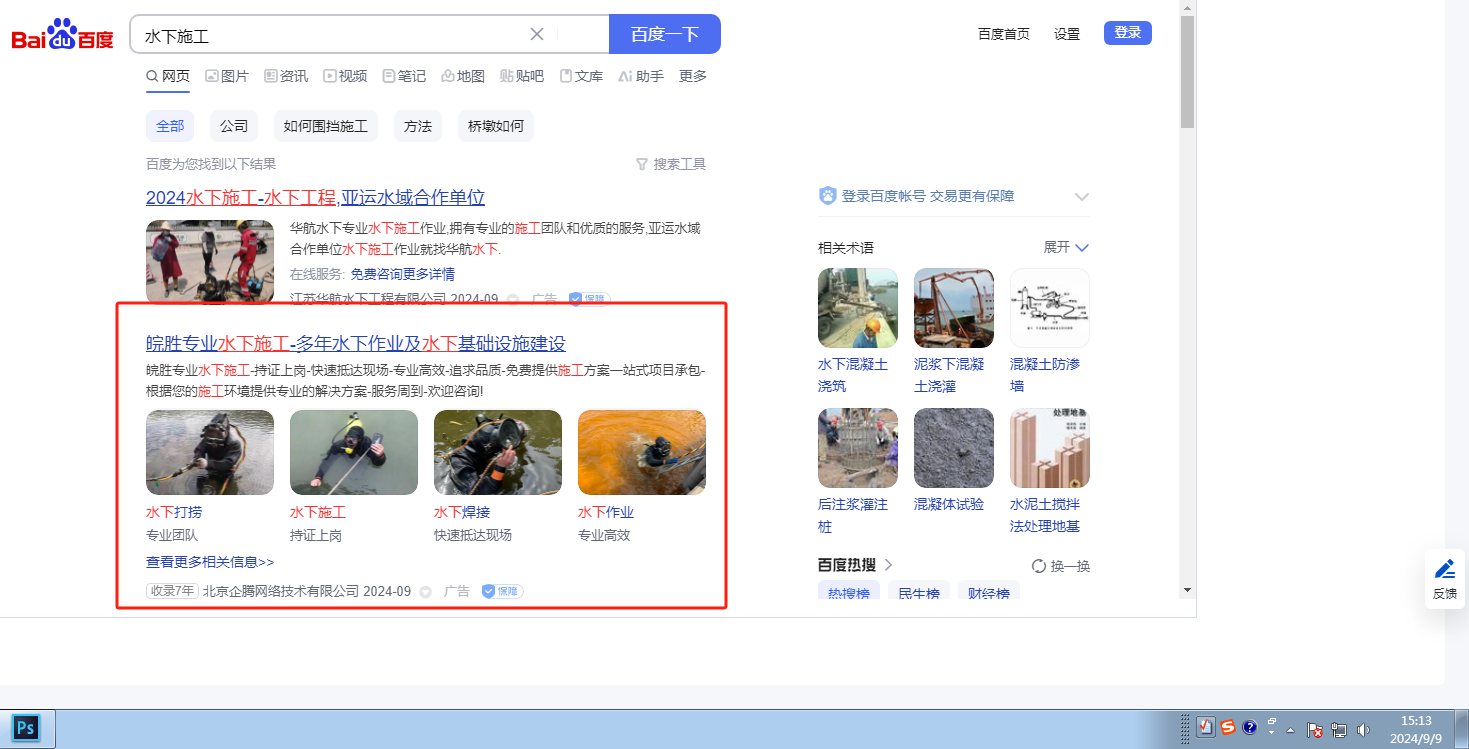Click the refresh icon next to 换一换
The image size is (1469, 749).
(x=1039, y=566)
